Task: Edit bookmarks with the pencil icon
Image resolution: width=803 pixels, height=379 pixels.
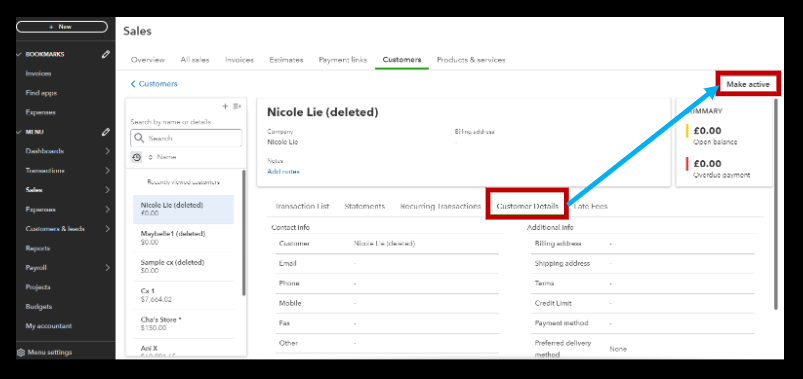Action: tap(105, 54)
